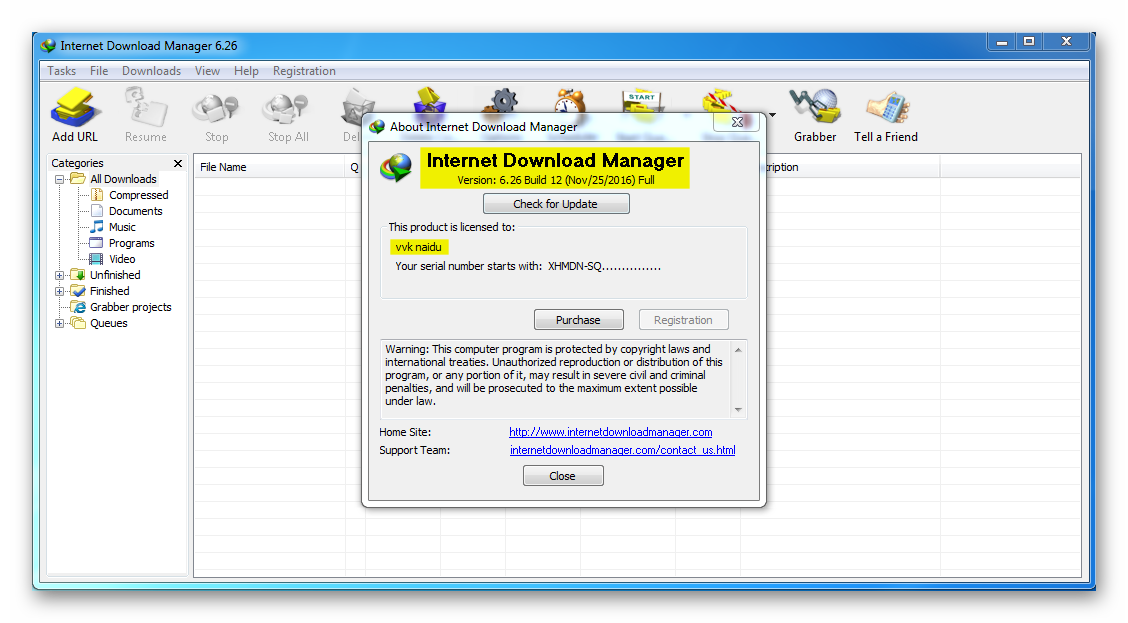Open the Scheduler alarm clock icon

click(570, 101)
